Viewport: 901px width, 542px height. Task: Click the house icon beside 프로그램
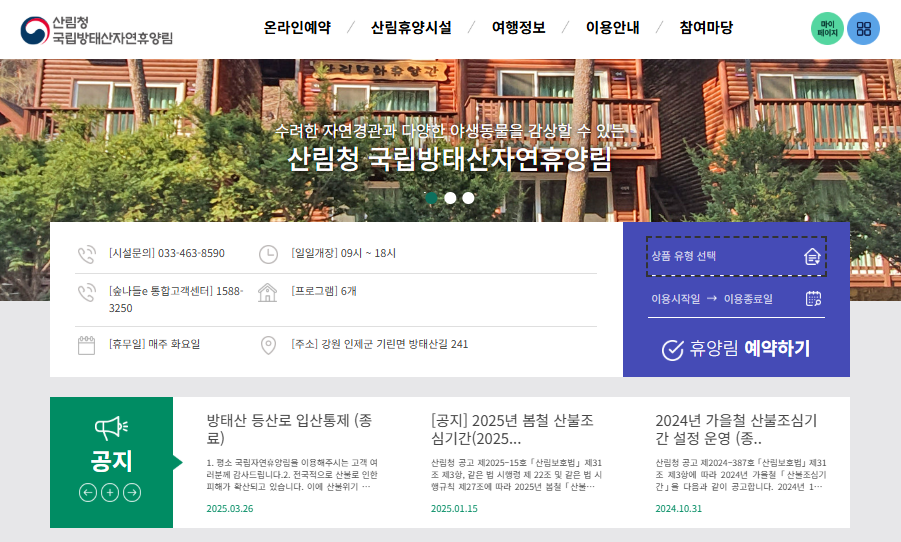coord(268,292)
